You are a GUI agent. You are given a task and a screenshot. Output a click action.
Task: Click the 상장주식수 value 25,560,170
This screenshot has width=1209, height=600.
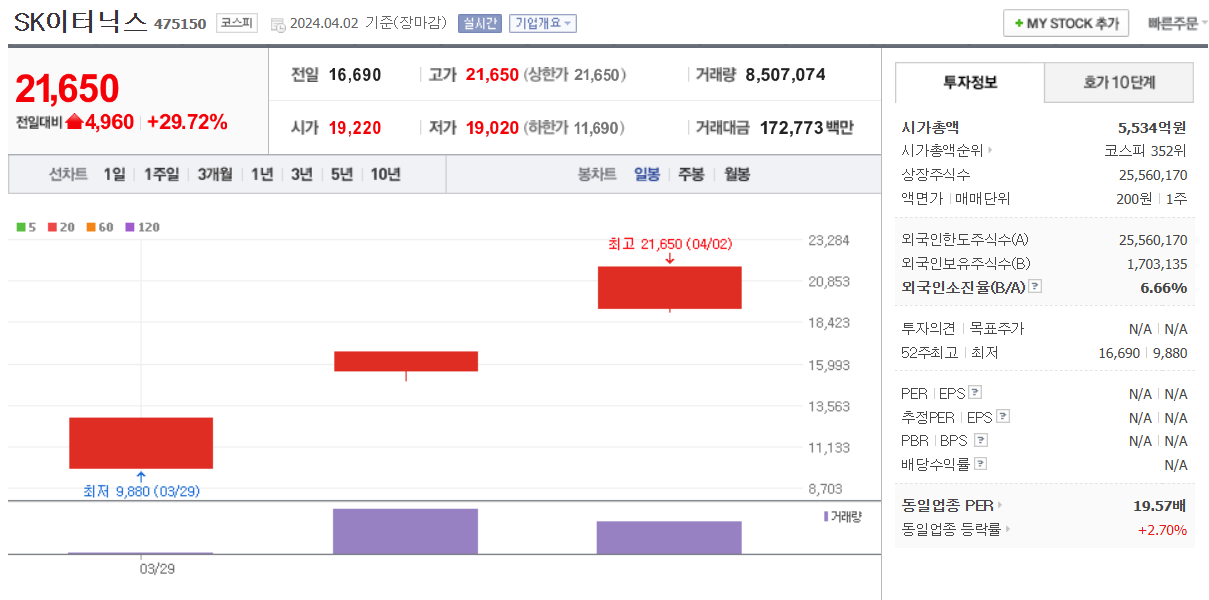(1153, 174)
